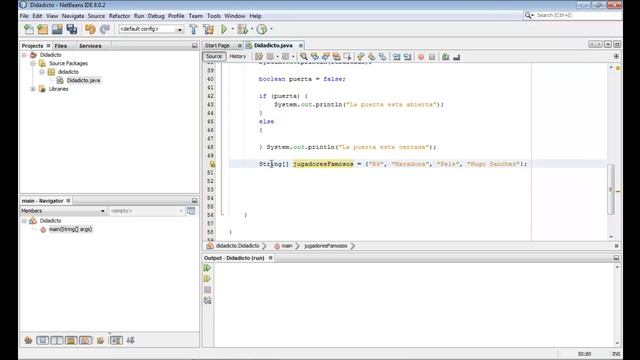640x360 pixels.
Task: Switch to the Files tab
Action: (60, 46)
